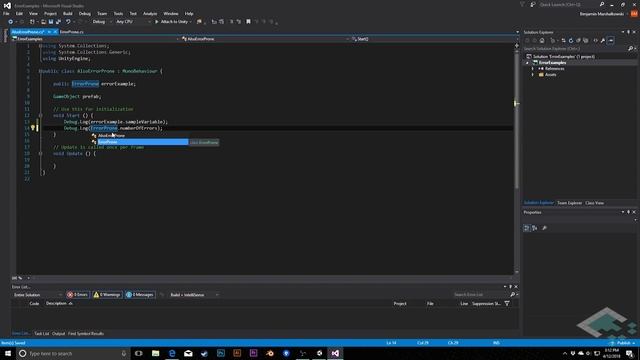Click the lightbulb quick actions icon
Image resolution: width=640 pixels, height=360 pixels.
pyautogui.click(x=33, y=128)
